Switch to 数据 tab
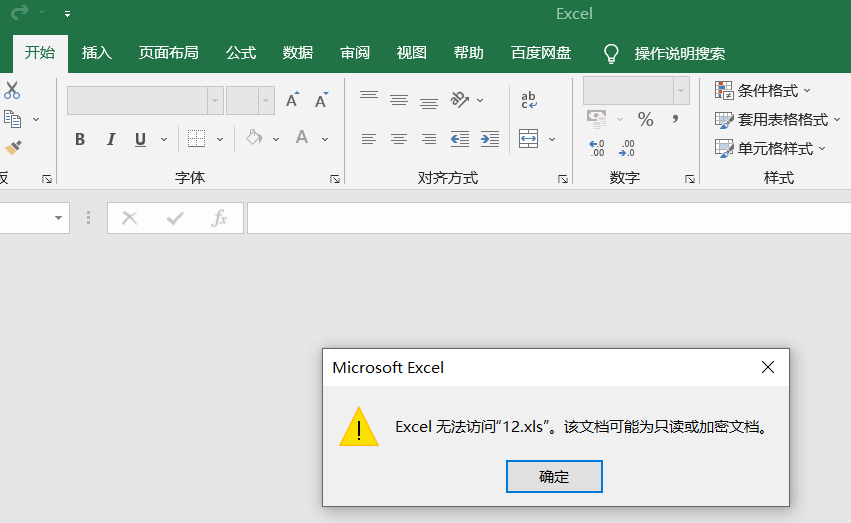 (298, 53)
